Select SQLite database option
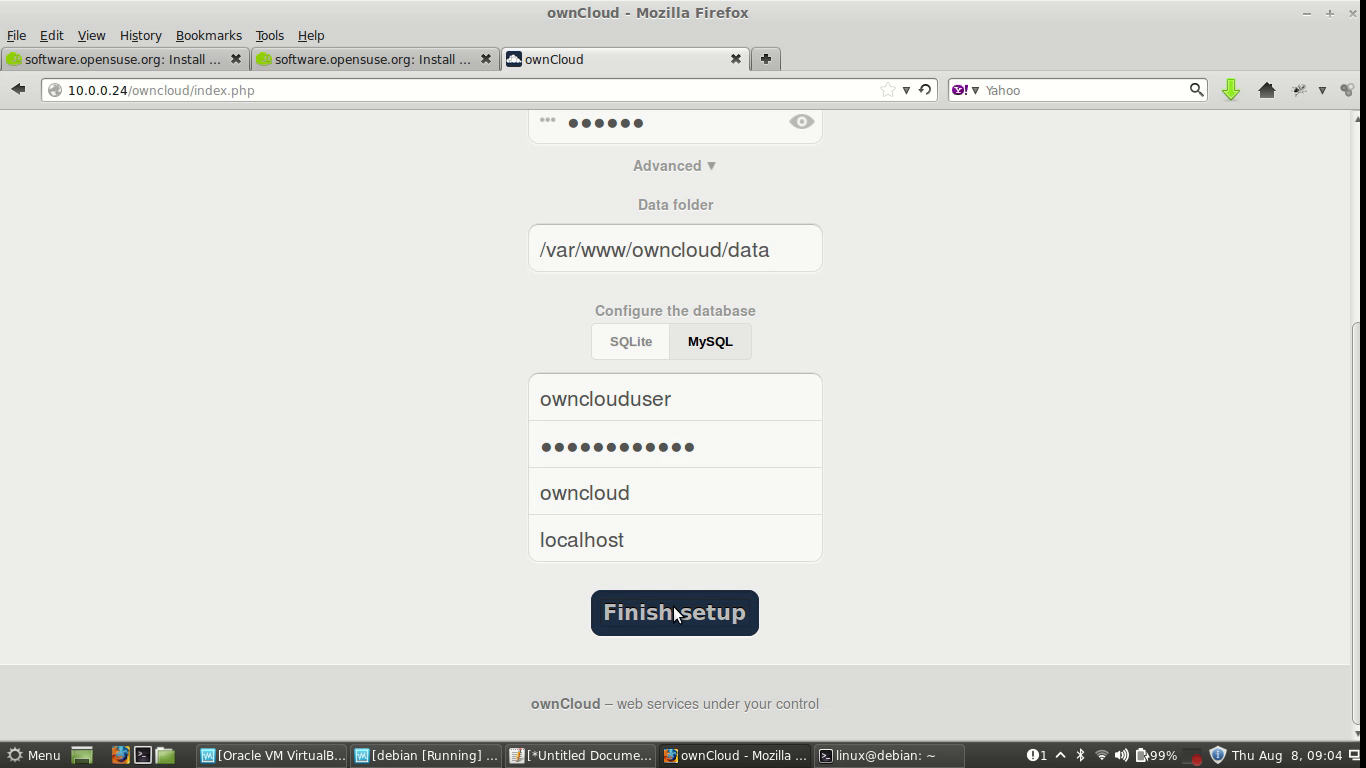The width and height of the screenshot is (1366, 768). tap(631, 341)
